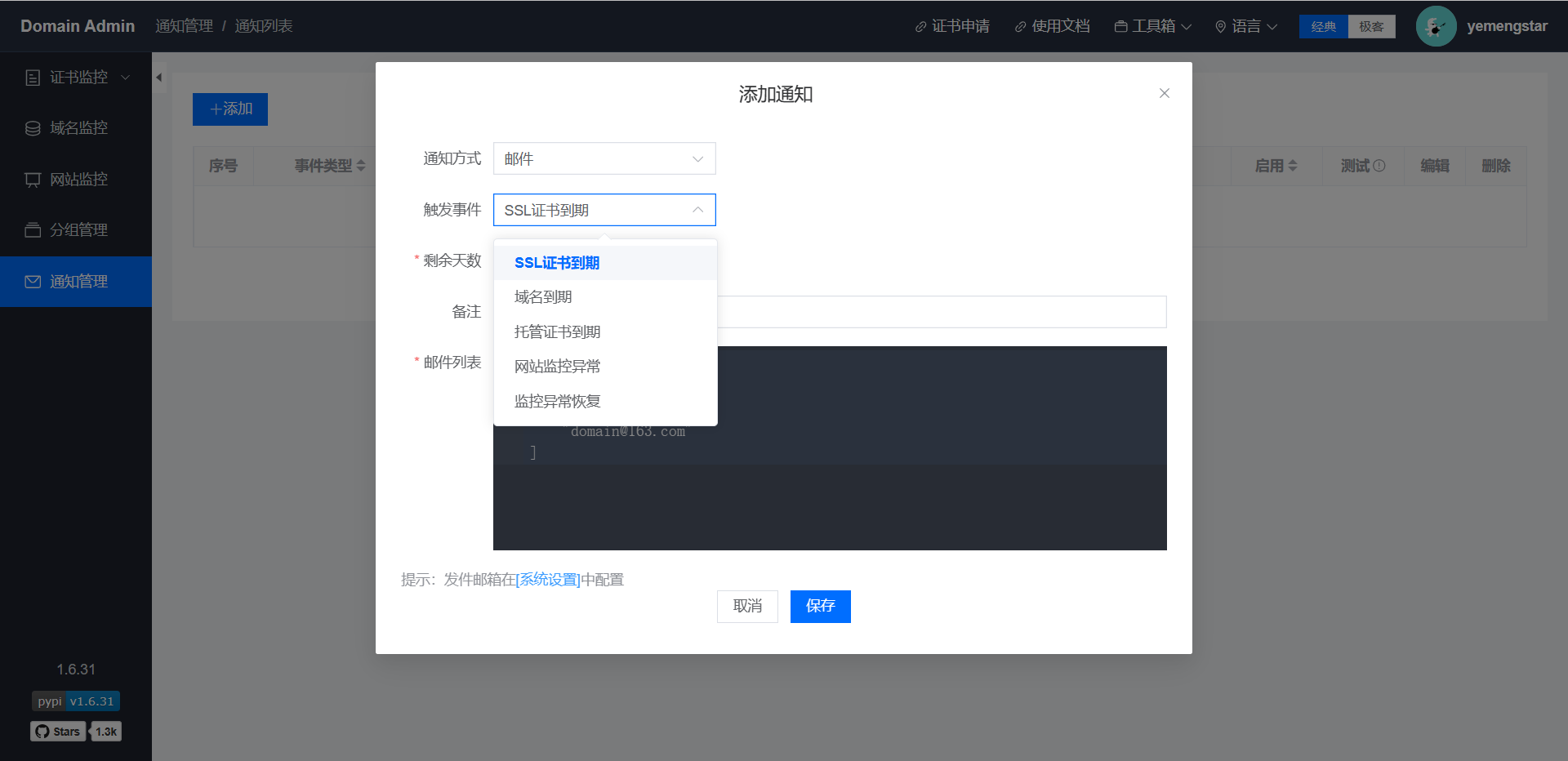The width and height of the screenshot is (1568, 761).
Task: Click the certificate monitoring sidebar icon
Action: tap(33, 78)
